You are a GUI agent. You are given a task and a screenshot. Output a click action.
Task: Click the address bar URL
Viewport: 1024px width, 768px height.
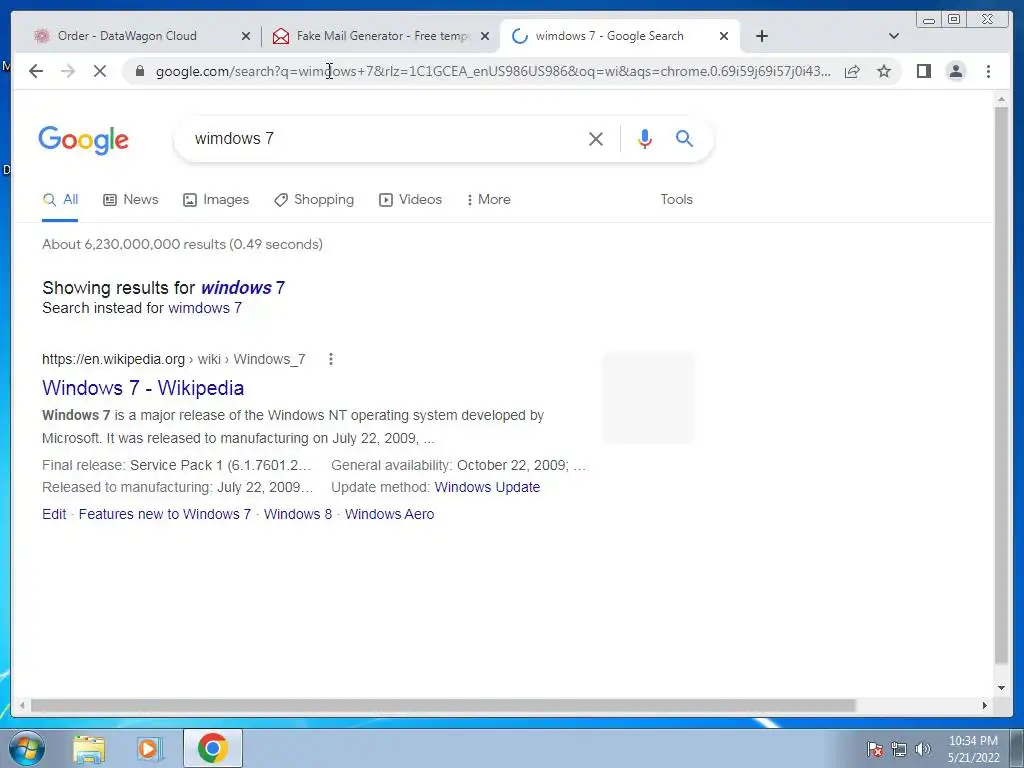(493, 71)
